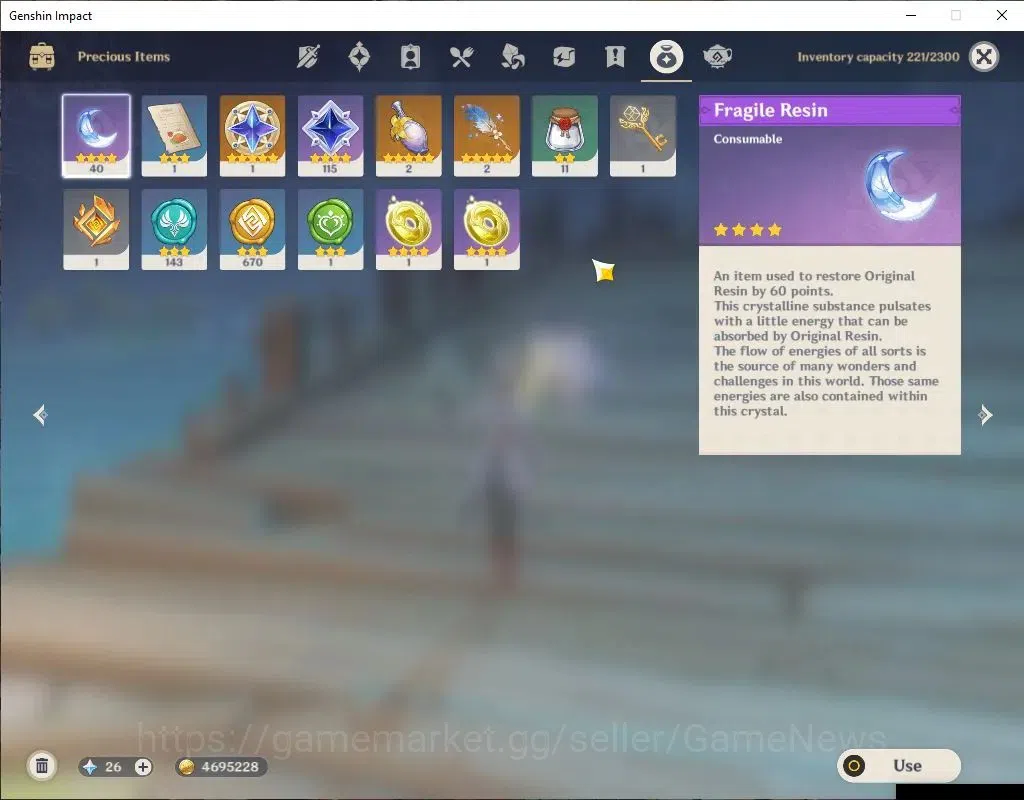The width and height of the screenshot is (1024, 800).
Task: Select the teal Anemo sigil 143
Action: pyautogui.click(x=174, y=229)
